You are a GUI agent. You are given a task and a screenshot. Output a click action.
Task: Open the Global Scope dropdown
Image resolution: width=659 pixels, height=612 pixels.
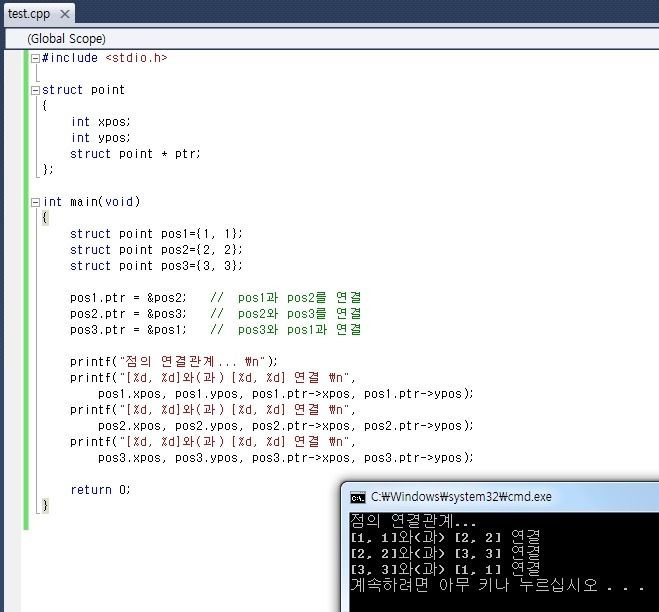pos(332,39)
